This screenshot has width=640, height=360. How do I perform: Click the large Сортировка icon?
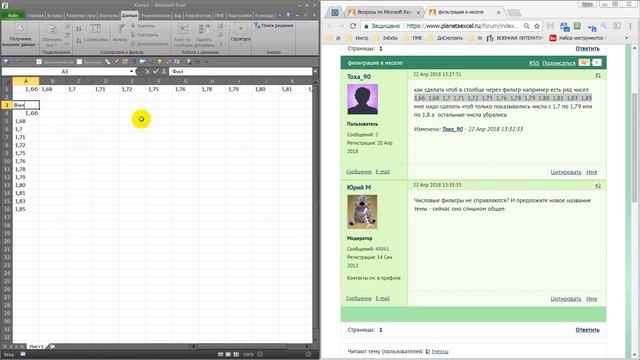coord(96,29)
